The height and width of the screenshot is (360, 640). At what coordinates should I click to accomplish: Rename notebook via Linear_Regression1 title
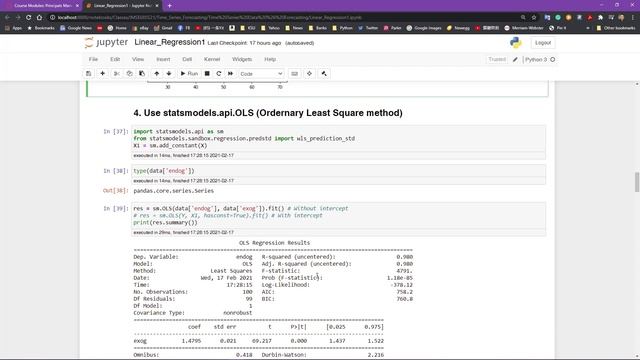[x=169, y=42]
